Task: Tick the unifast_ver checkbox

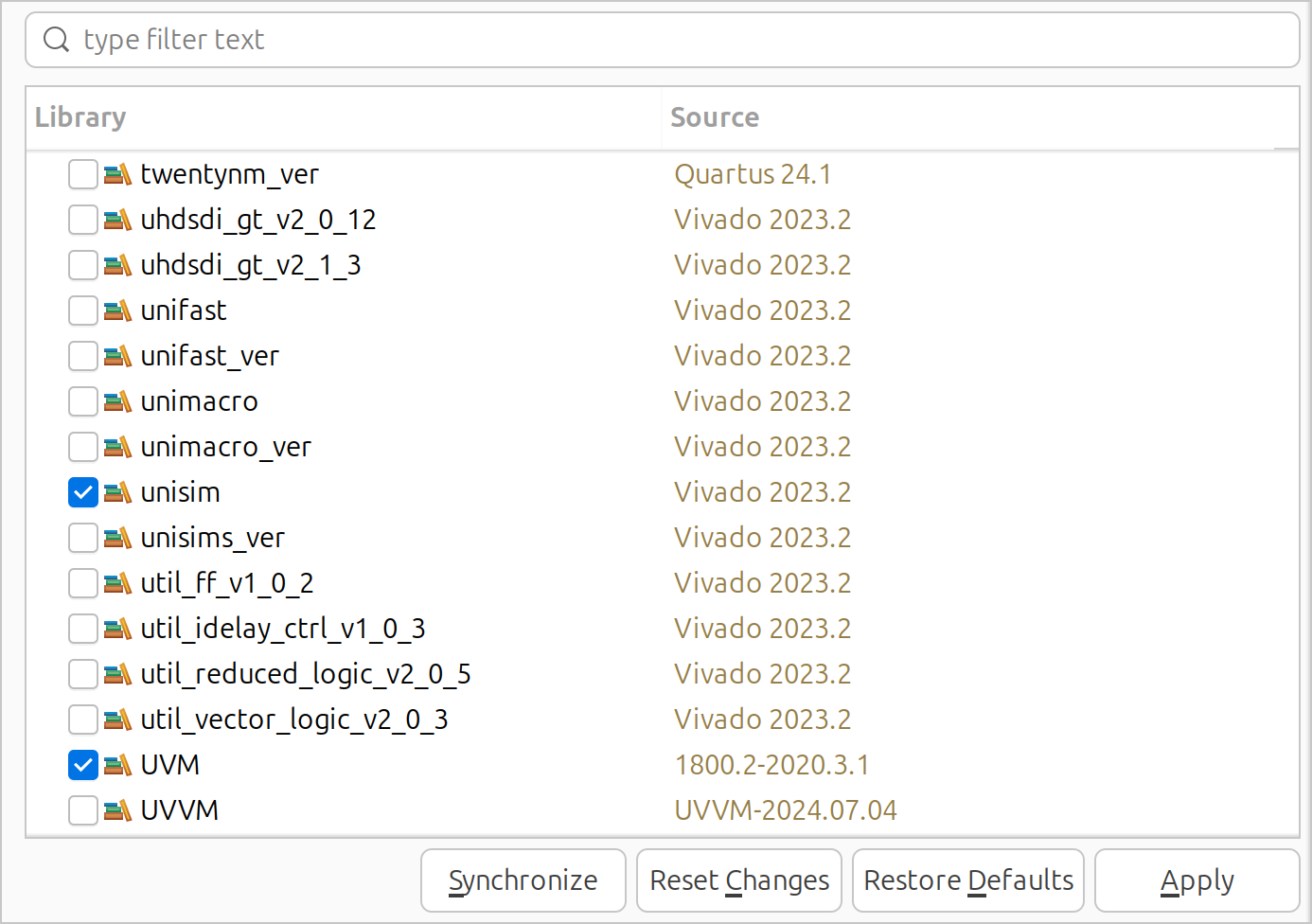Action: point(83,356)
